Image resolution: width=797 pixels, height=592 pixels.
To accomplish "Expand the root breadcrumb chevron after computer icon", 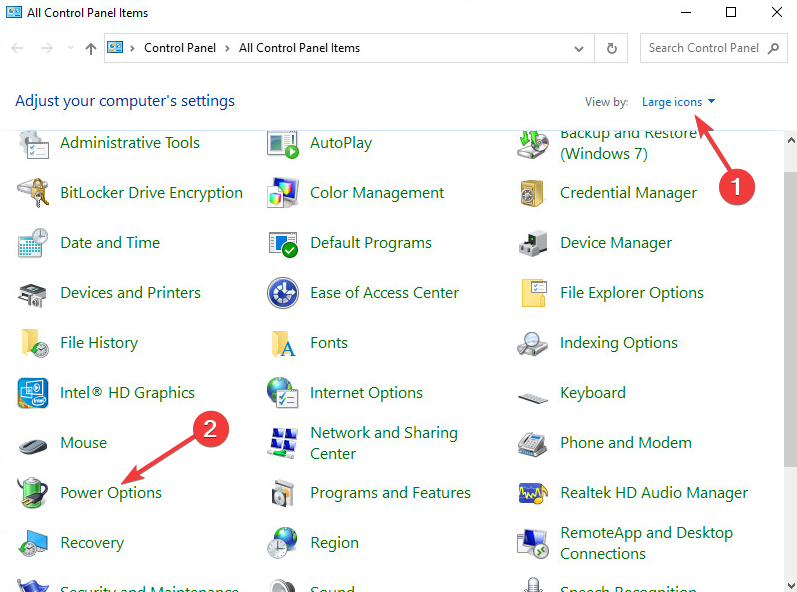I will (132, 48).
